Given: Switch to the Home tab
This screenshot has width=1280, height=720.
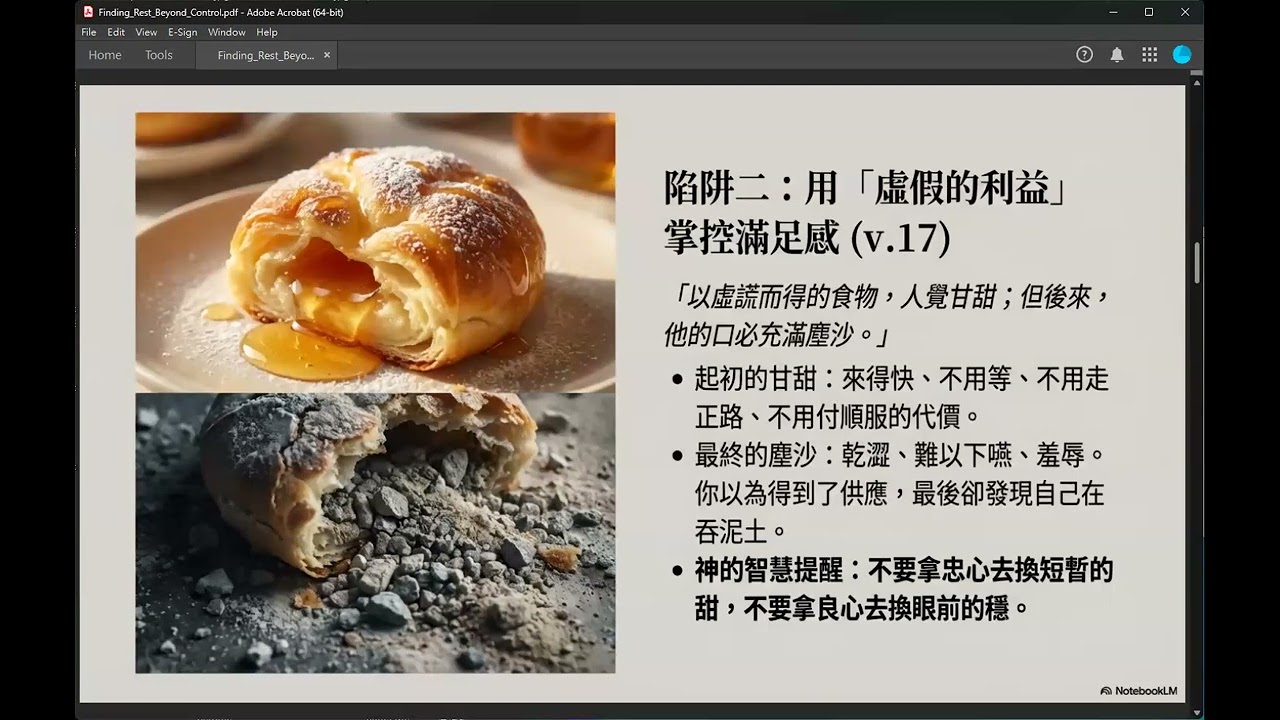Looking at the screenshot, I should pyautogui.click(x=105, y=55).
